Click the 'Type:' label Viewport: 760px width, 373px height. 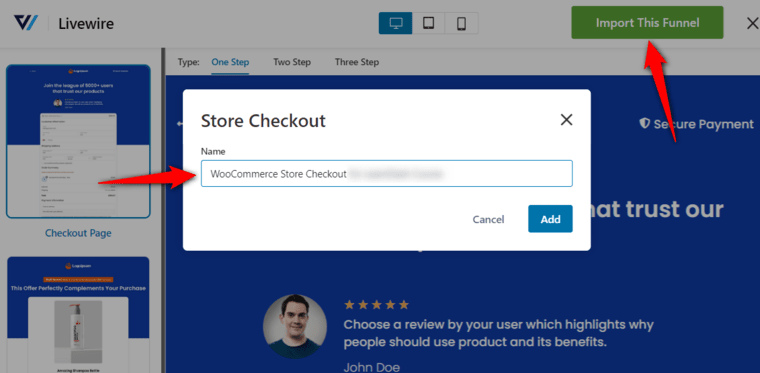[189, 62]
